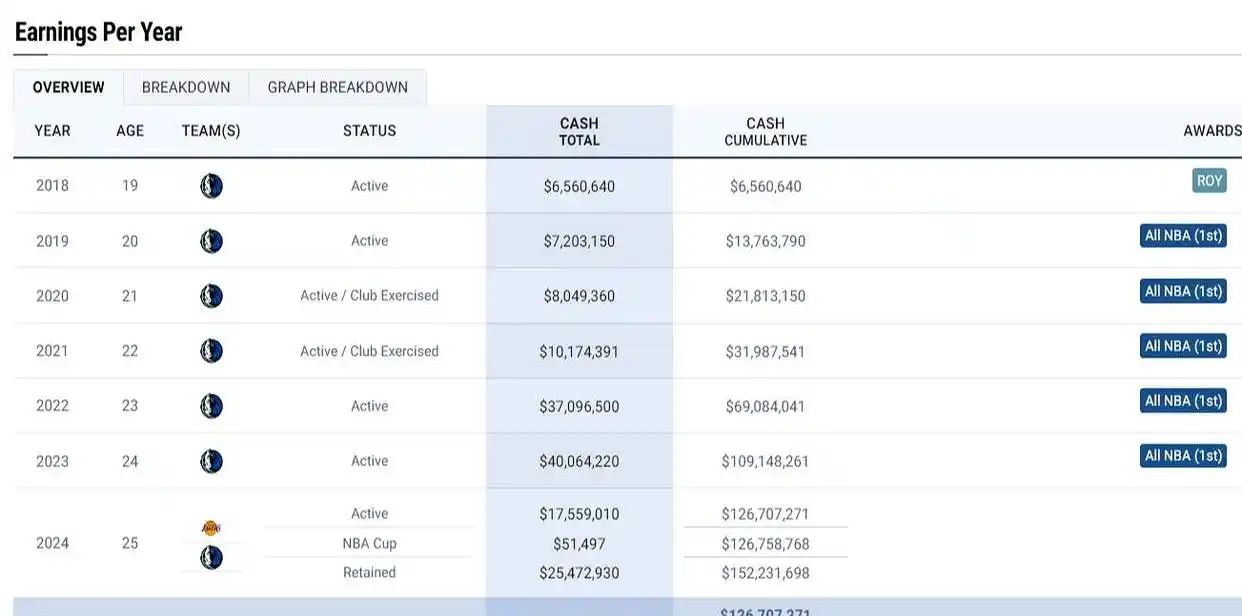
Task: Click the 2023 All NBA (1st) badge
Action: click(1183, 456)
